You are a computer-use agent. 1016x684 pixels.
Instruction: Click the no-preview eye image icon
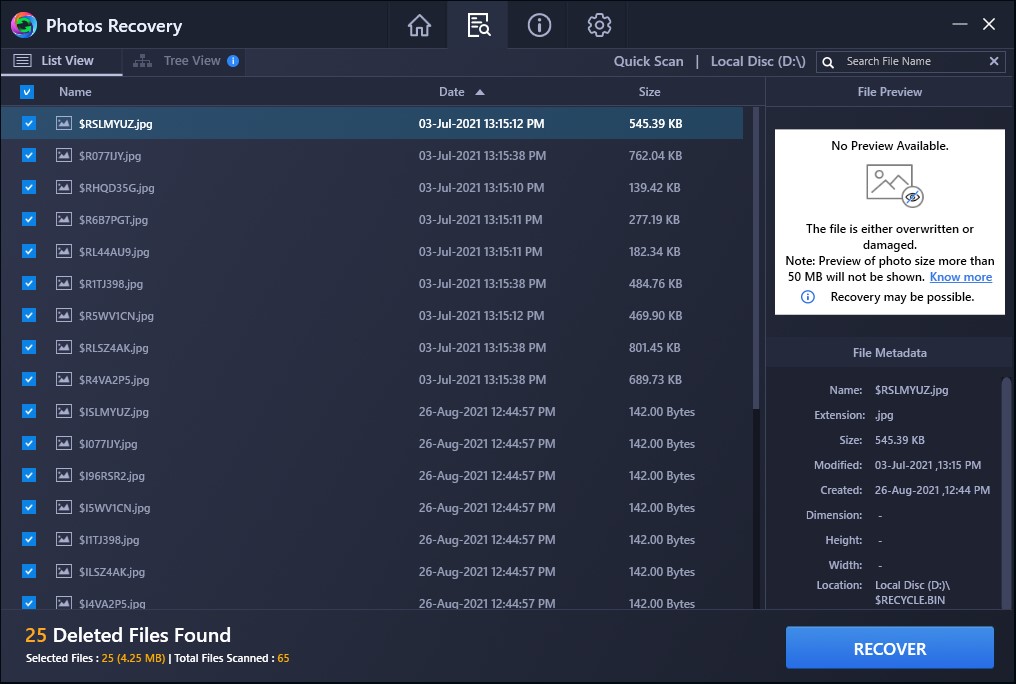(894, 184)
